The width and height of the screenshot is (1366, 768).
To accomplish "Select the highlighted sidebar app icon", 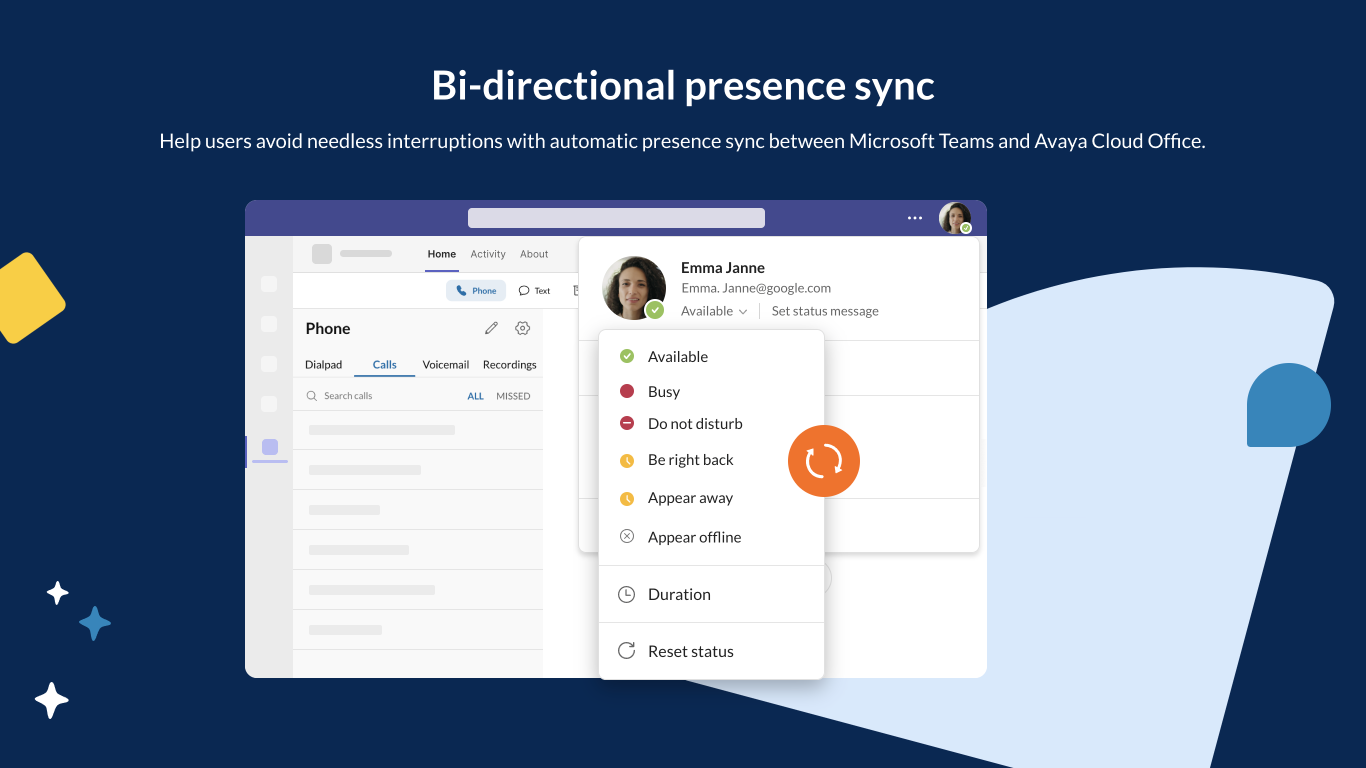I will click(x=270, y=447).
